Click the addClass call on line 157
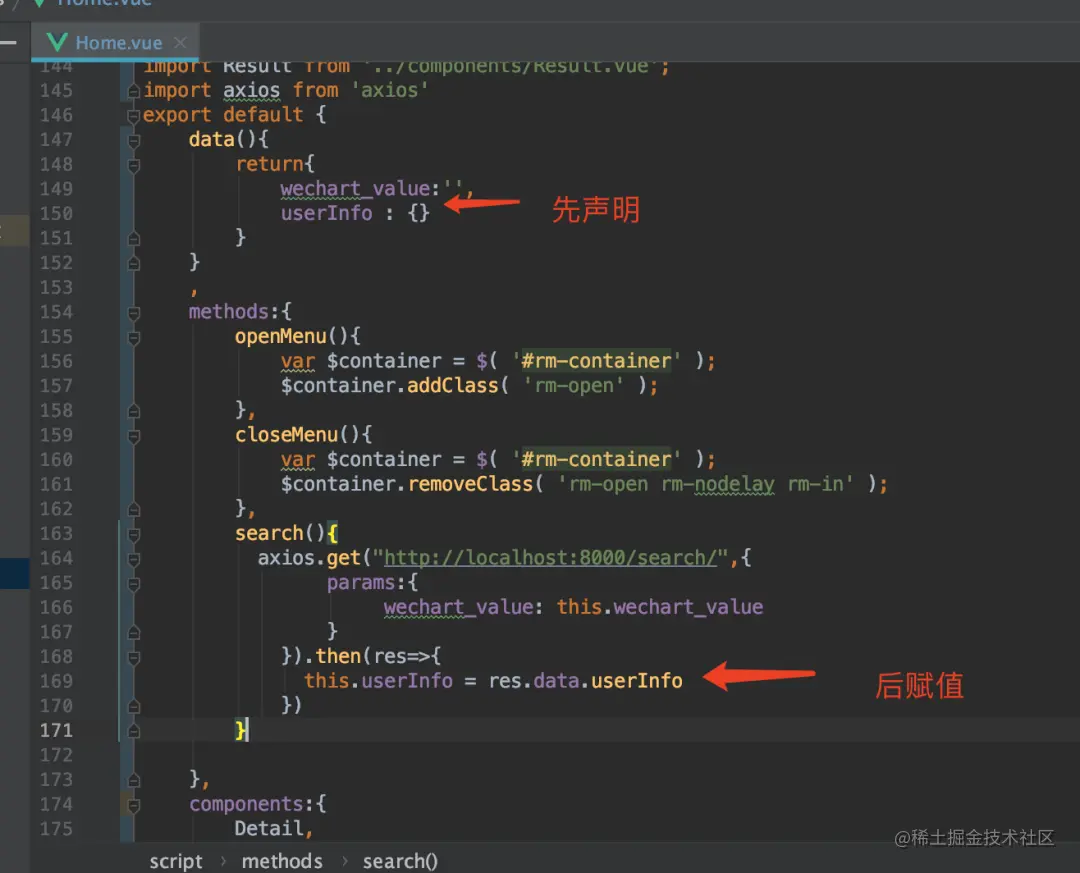The width and height of the screenshot is (1080, 873). click(x=453, y=385)
